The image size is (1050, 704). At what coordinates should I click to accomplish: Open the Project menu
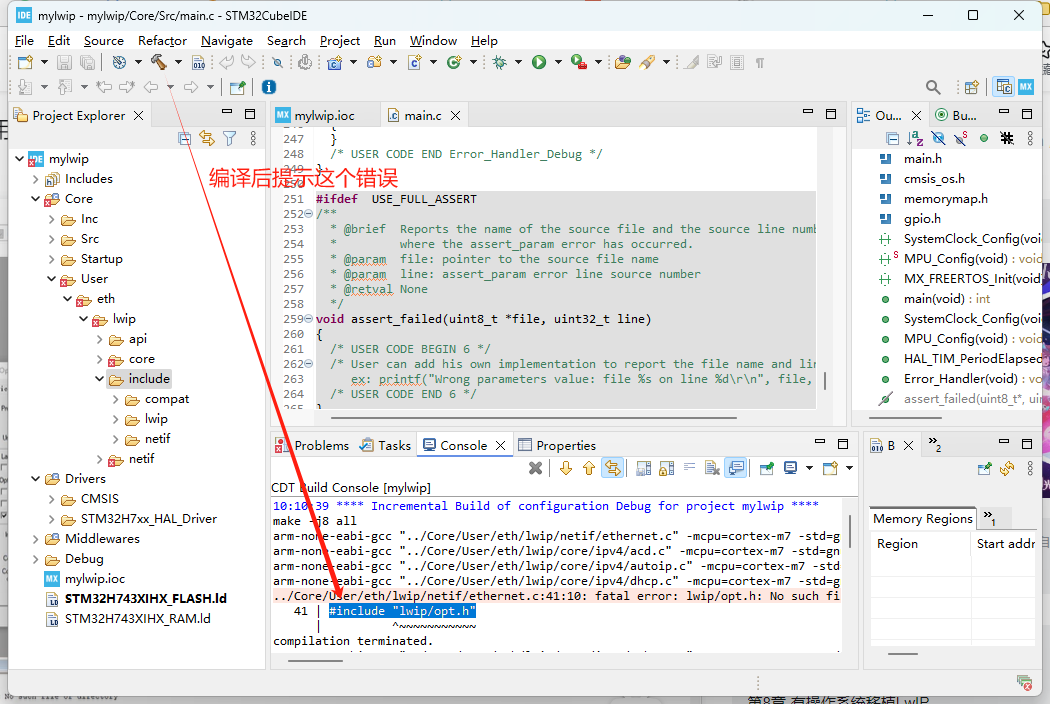pyautogui.click(x=339, y=41)
